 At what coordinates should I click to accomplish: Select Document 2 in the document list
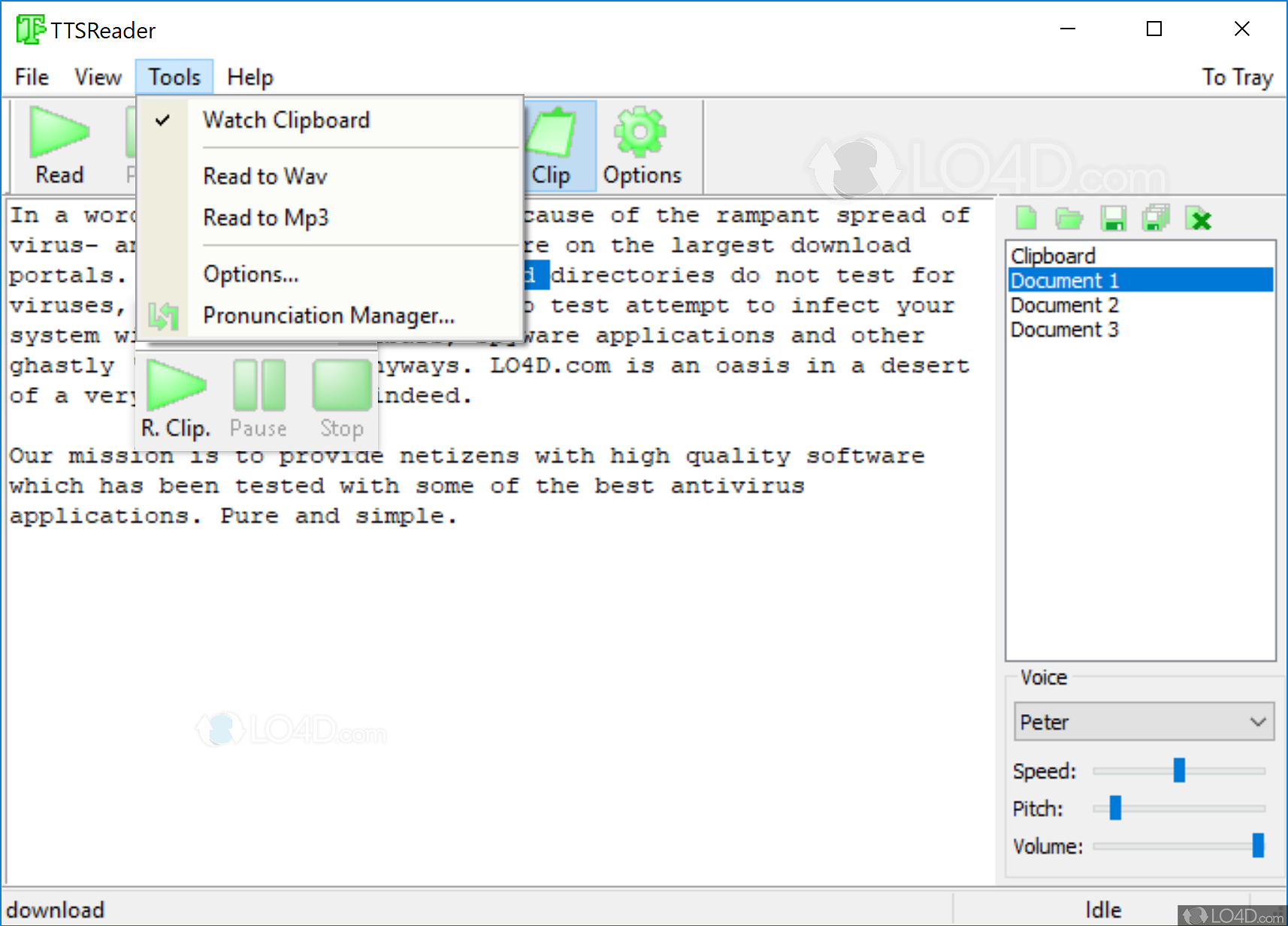(x=1064, y=305)
